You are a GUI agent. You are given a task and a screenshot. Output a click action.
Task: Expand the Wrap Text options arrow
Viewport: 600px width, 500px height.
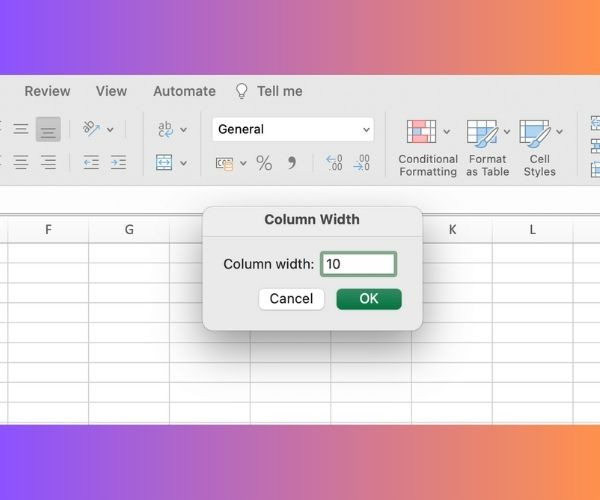click(x=184, y=130)
